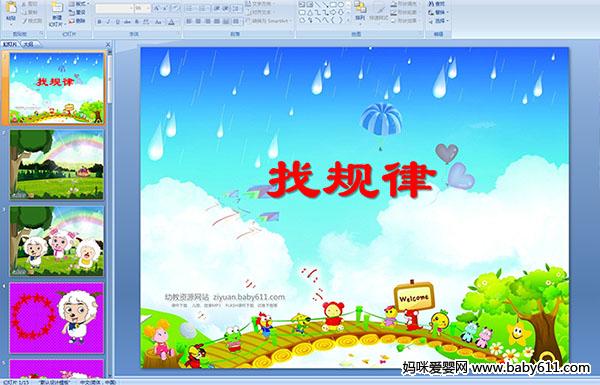Image resolution: width=600 pixels, height=385 pixels.
Task: Toggle Underline formatting
Action: 117,22
